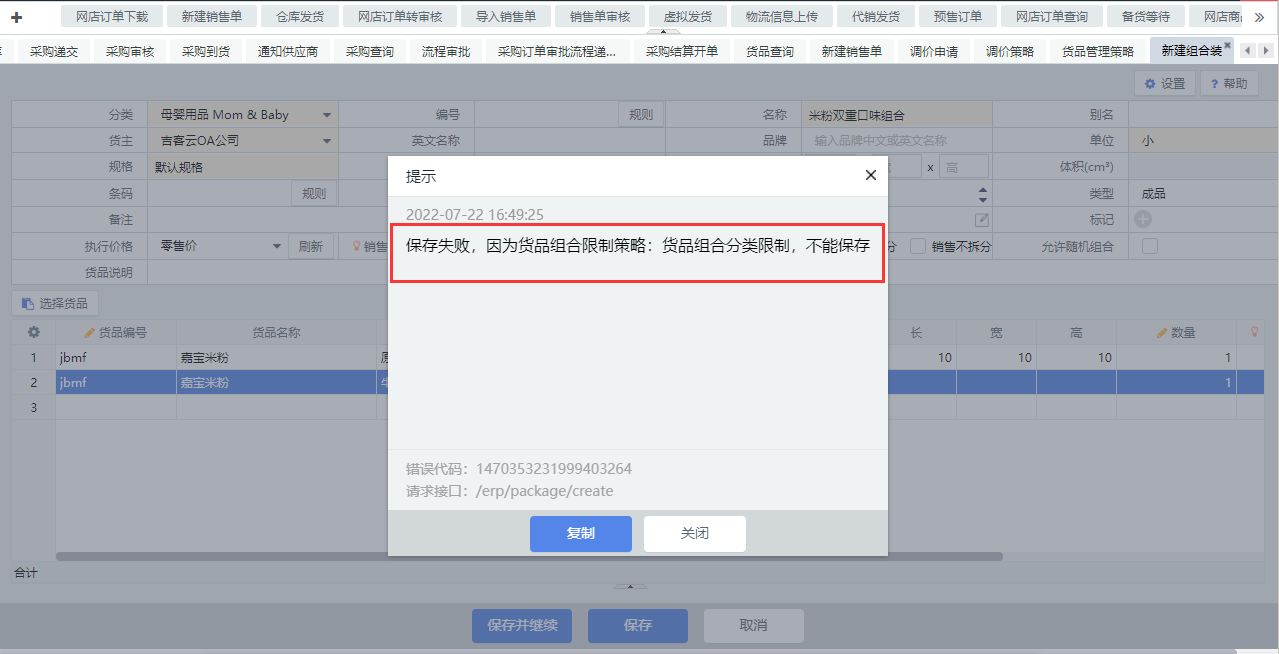Viewport: 1279px width, 654px height.
Task: Open the 采购审核 tab
Action: tap(130, 51)
